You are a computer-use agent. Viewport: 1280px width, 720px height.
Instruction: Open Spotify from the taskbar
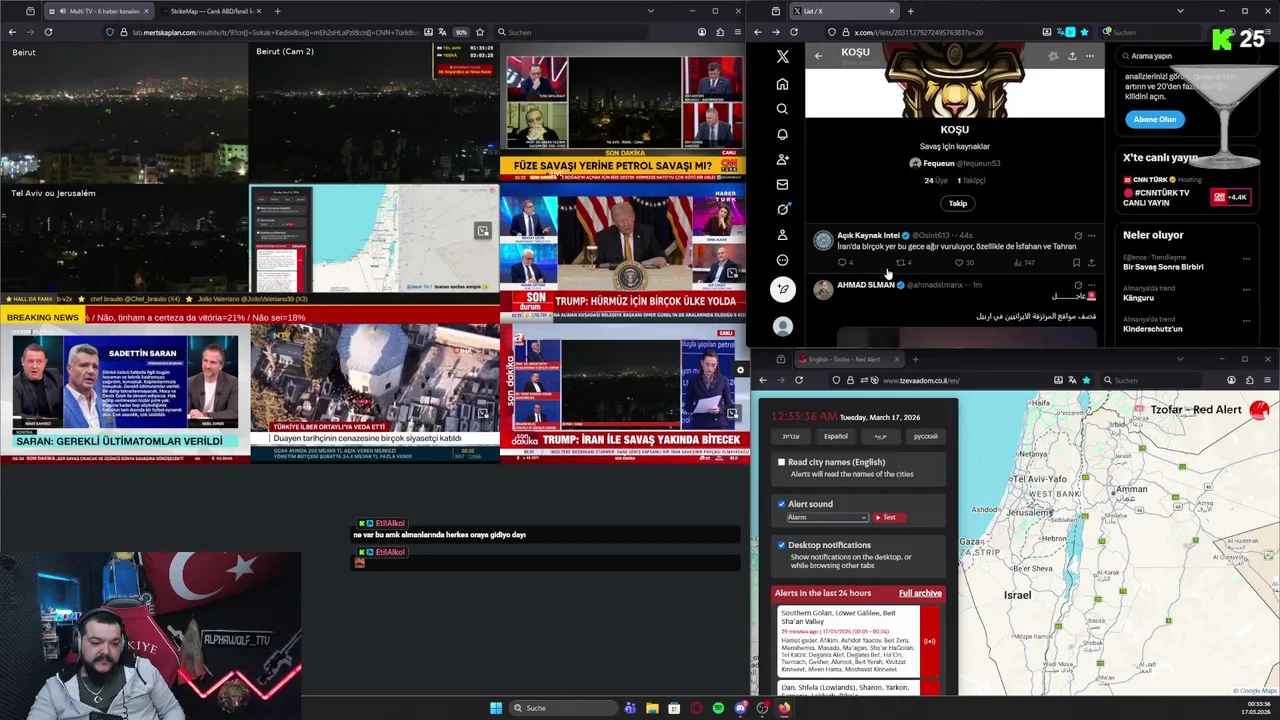coord(718,708)
